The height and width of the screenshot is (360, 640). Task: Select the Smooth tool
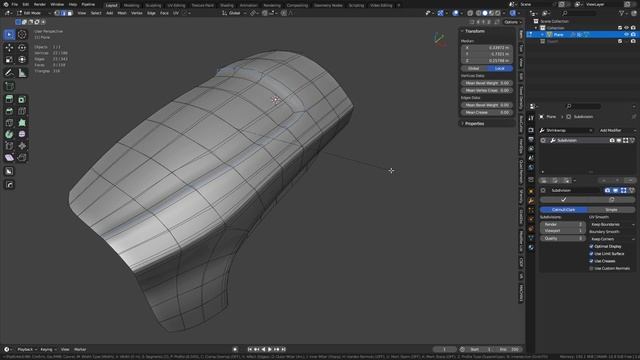click(x=22, y=134)
